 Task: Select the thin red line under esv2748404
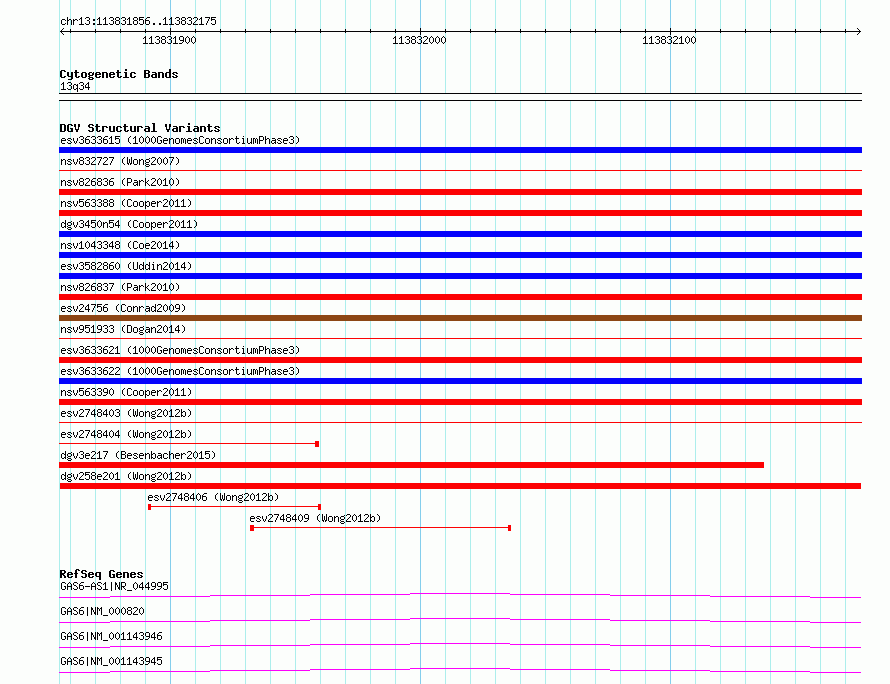point(189,444)
